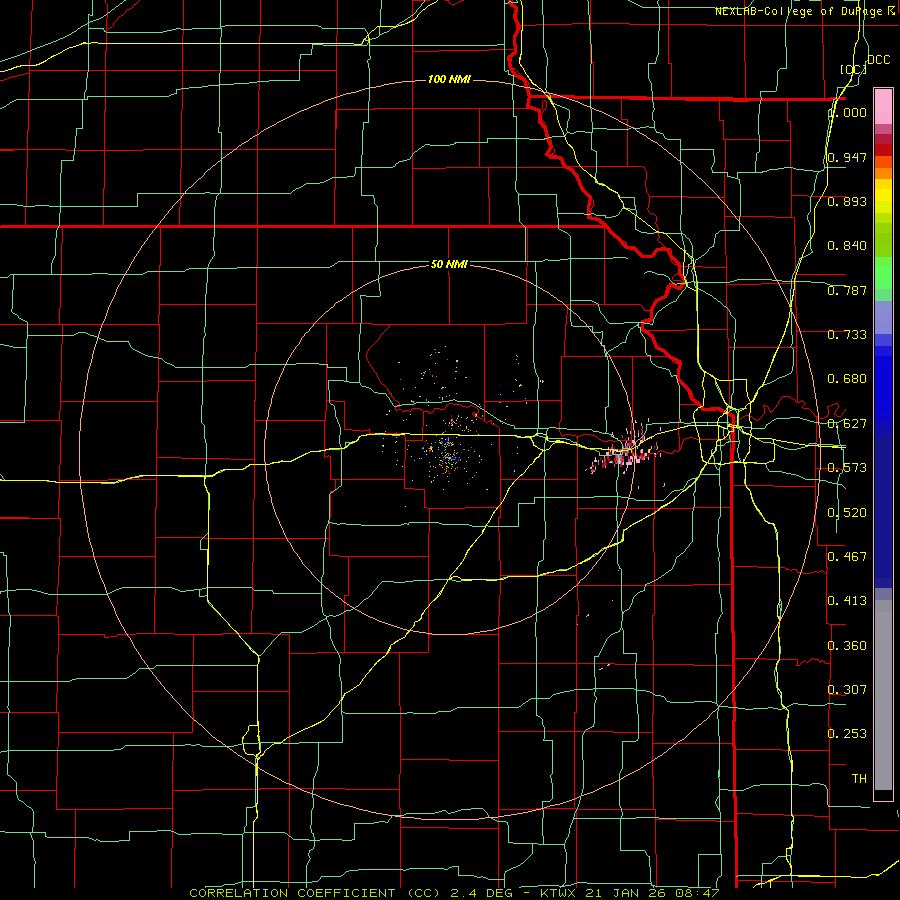The width and height of the screenshot is (900, 900).
Task: Click the 0.733 value on the color scale
Action: (847, 335)
